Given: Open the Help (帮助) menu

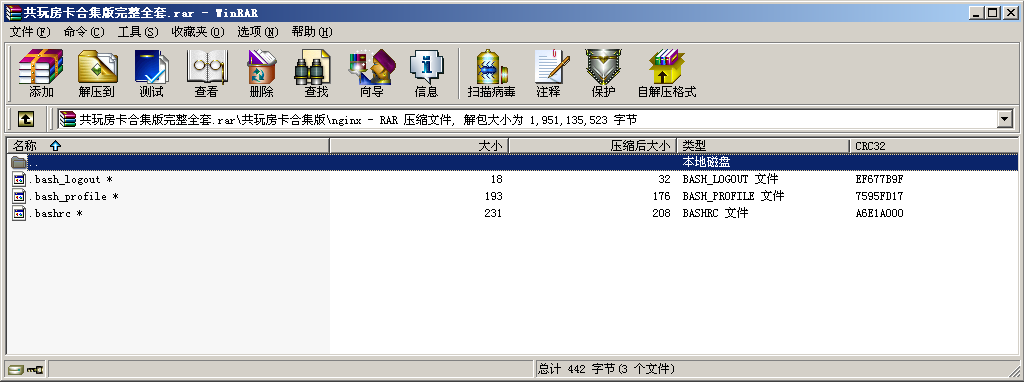Looking at the screenshot, I should 312,32.
